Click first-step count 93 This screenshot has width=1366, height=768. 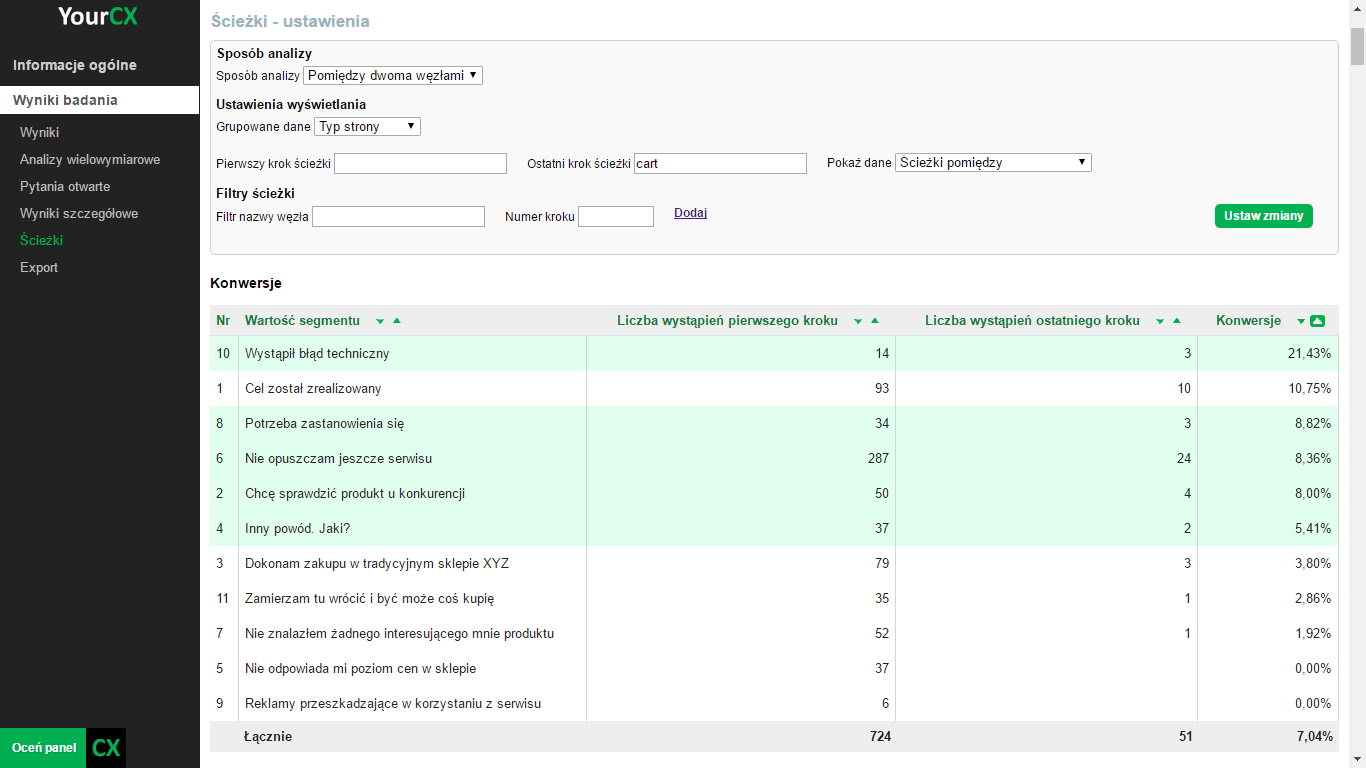882,388
